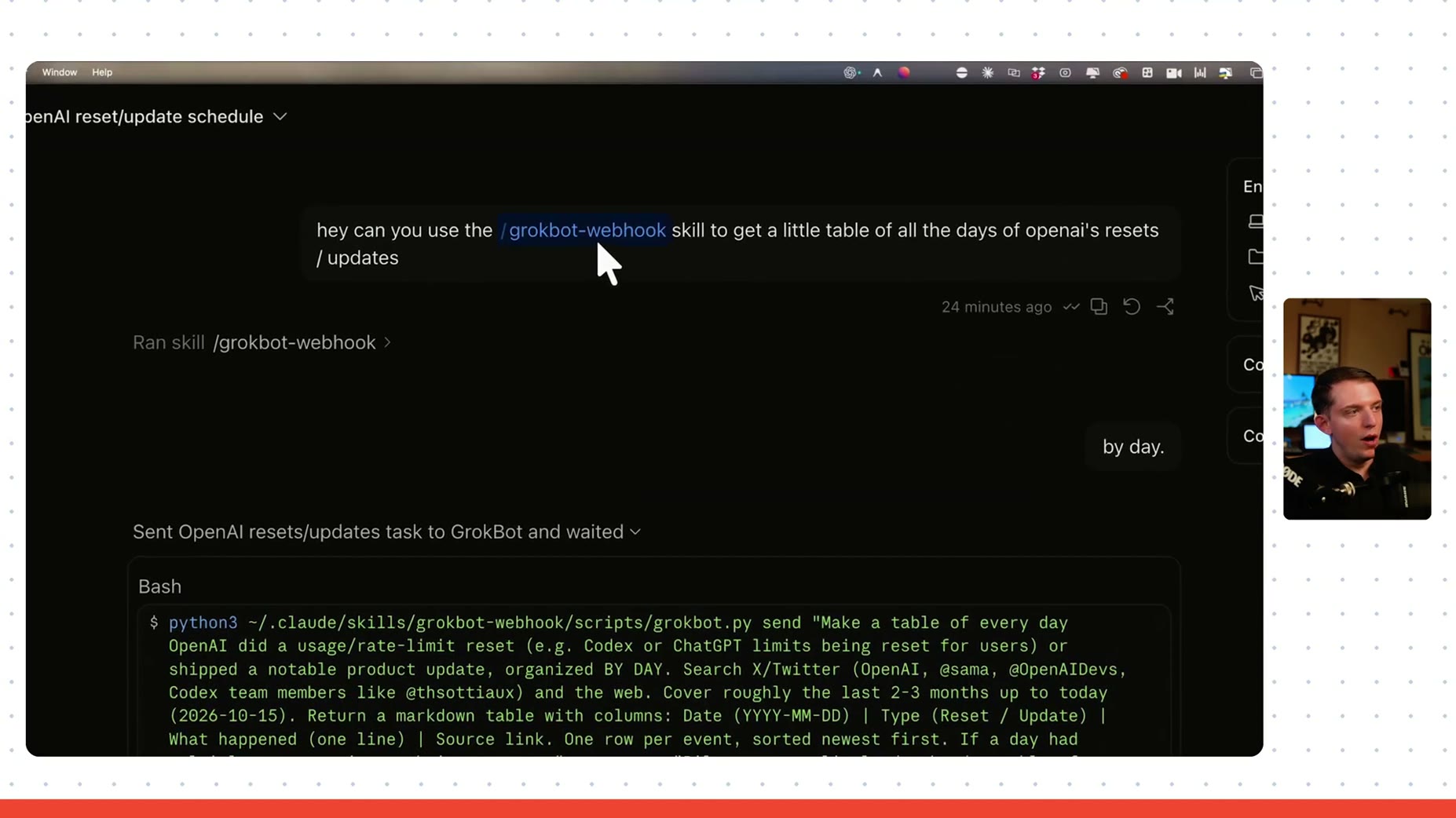Click the overlapping windows menu bar icon
Screen dimensions: 1456x818
(1256, 73)
